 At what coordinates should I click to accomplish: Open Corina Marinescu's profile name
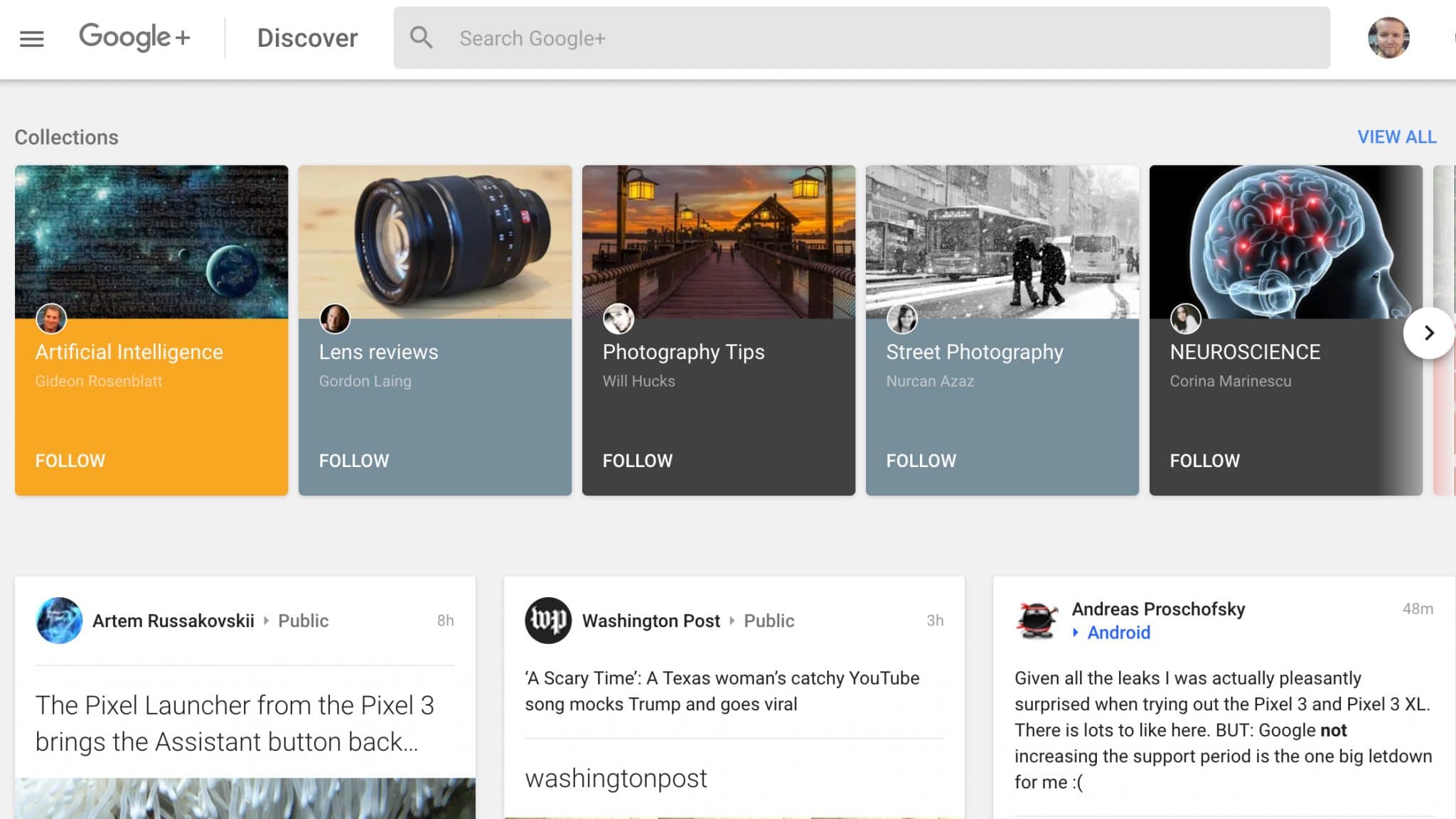coord(1231,381)
